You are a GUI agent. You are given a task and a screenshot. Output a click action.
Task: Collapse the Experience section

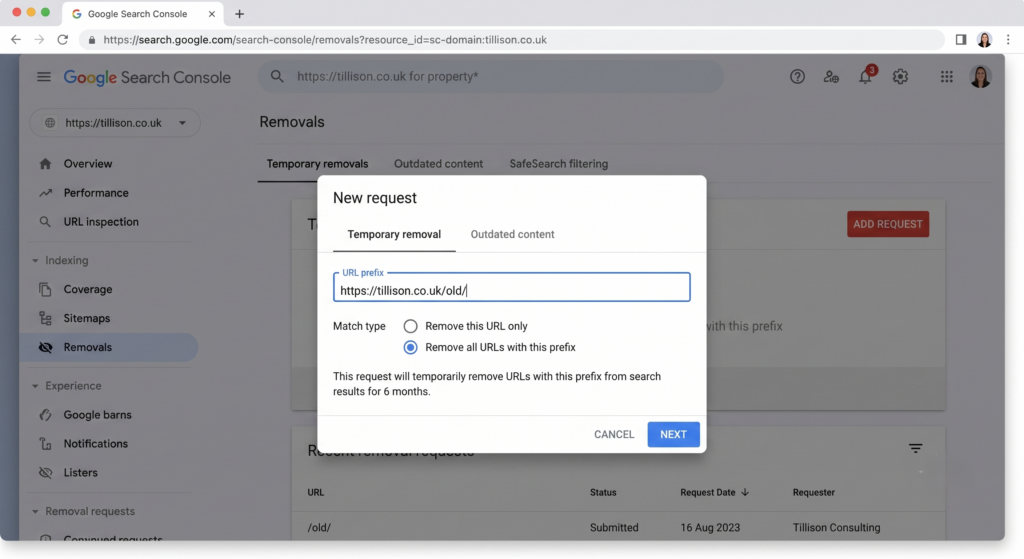[35, 386]
